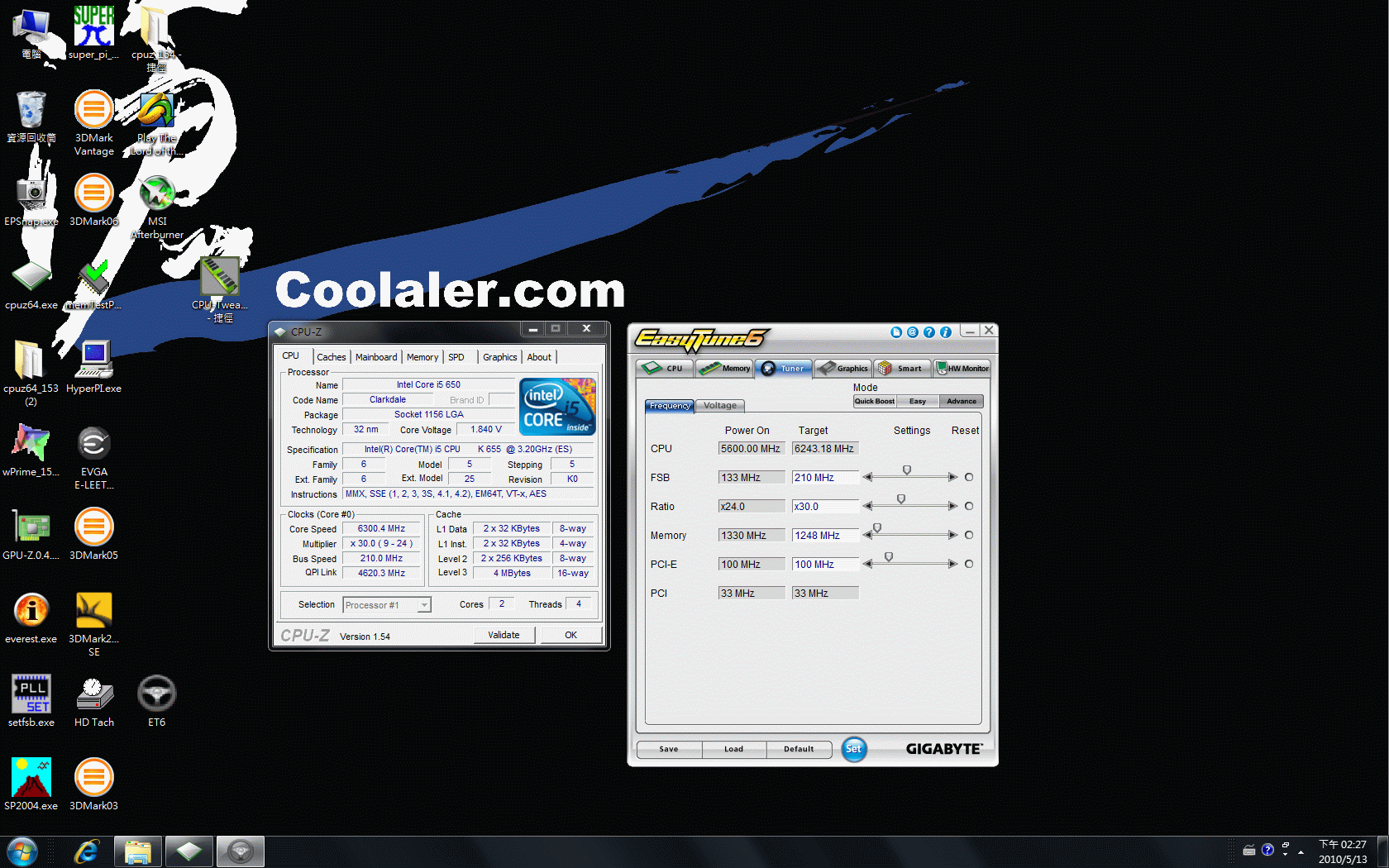Select the Ratio reset radio button

click(x=969, y=506)
